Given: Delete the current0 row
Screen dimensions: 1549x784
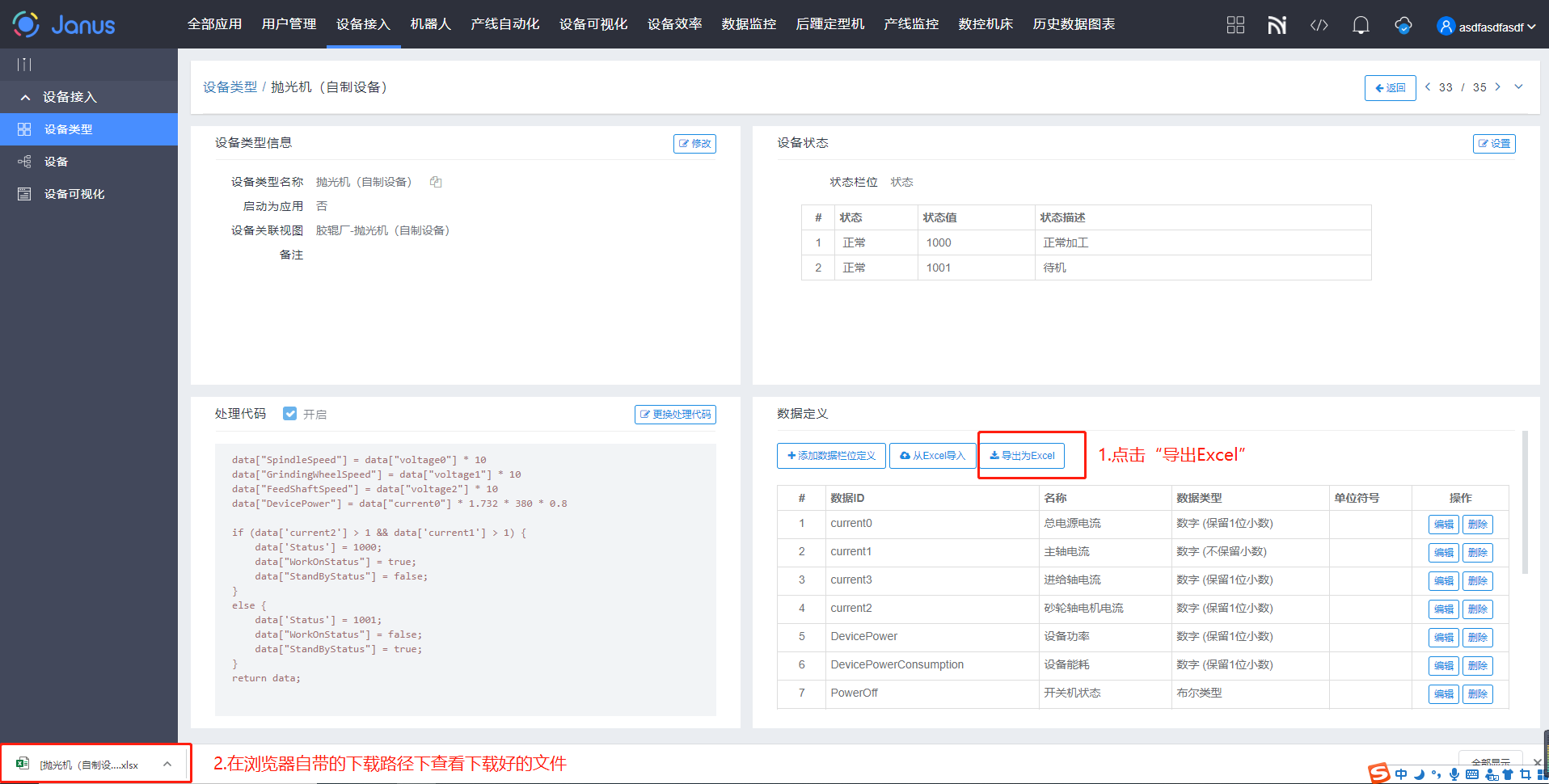Looking at the screenshot, I should pyautogui.click(x=1477, y=524).
